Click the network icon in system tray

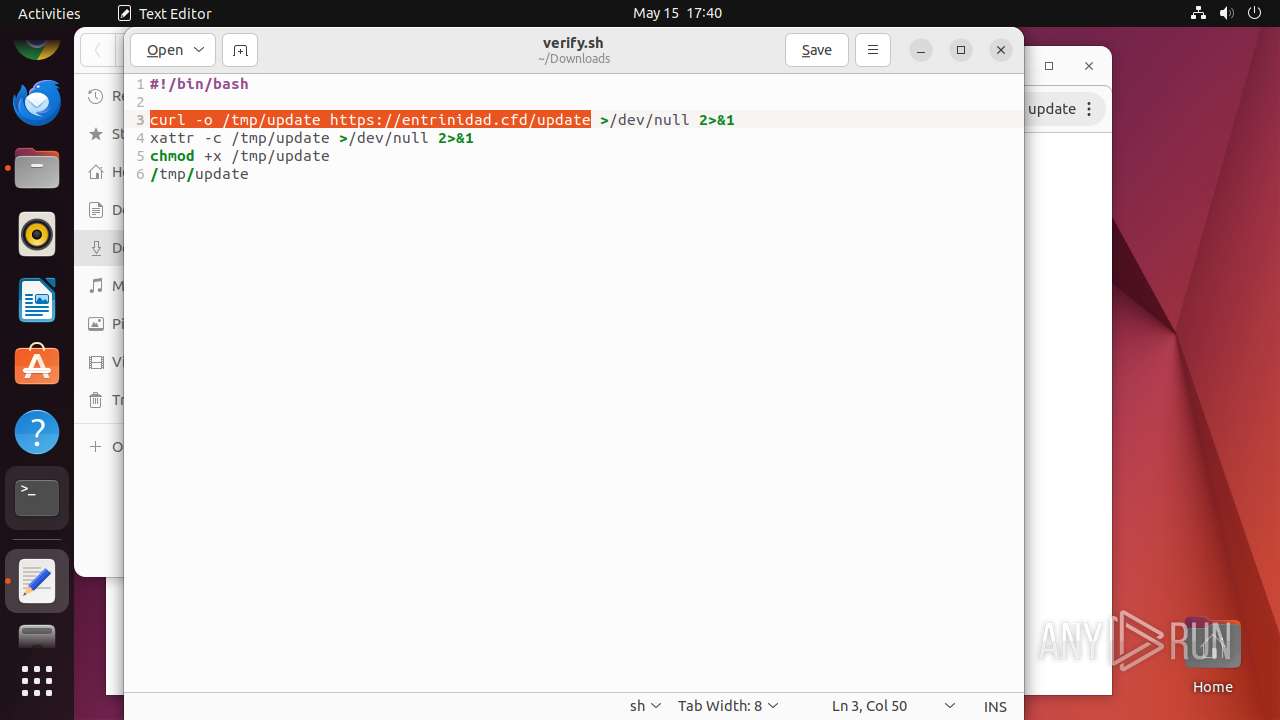click(x=1198, y=13)
